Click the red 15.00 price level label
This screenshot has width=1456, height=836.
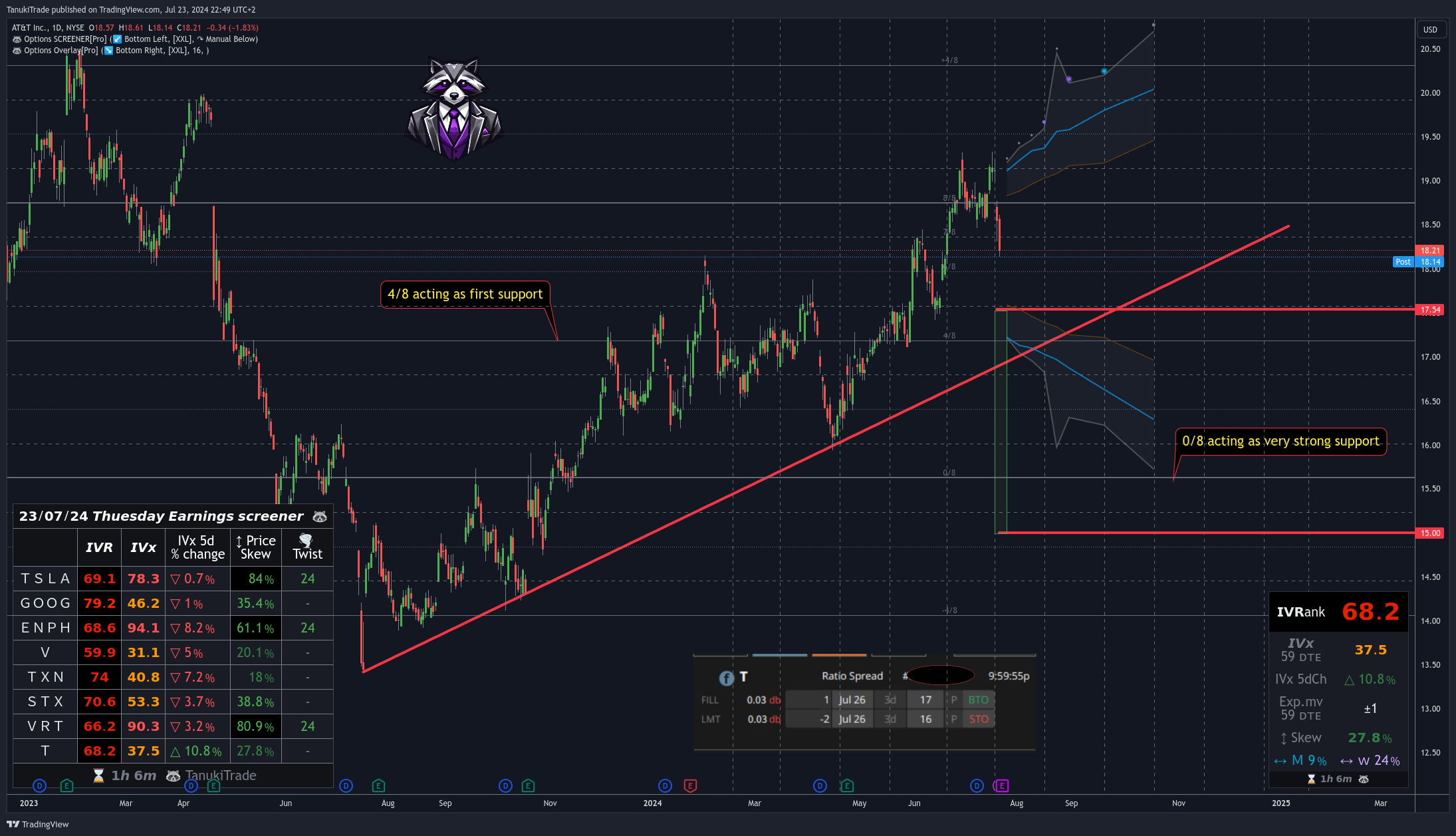pyautogui.click(x=1429, y=533)
